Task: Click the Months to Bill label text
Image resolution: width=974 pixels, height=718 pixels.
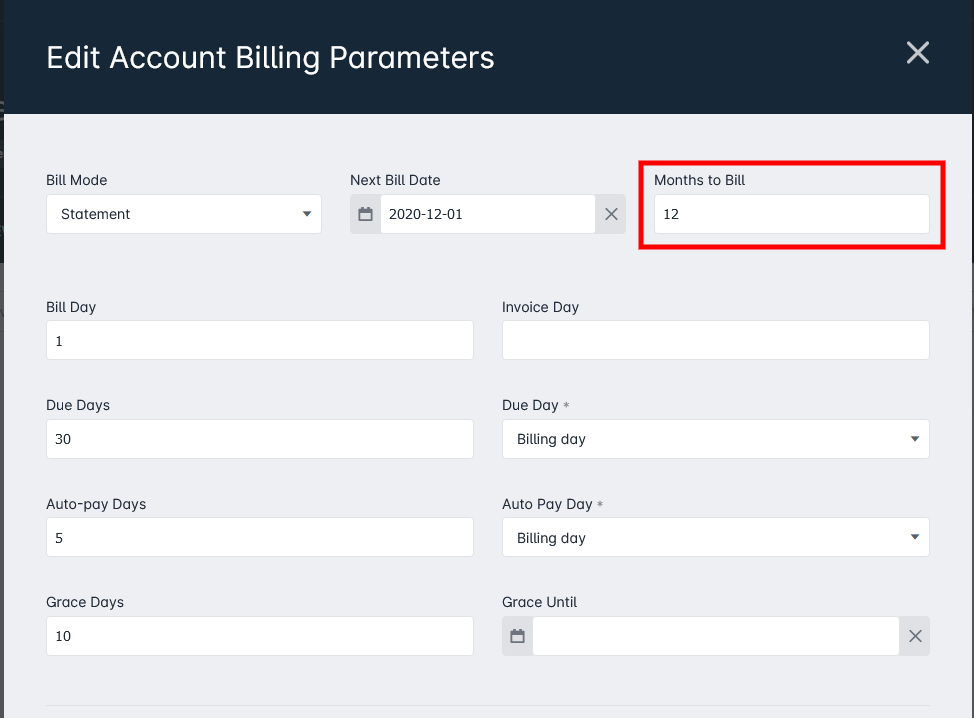Action: click(699, 180)
